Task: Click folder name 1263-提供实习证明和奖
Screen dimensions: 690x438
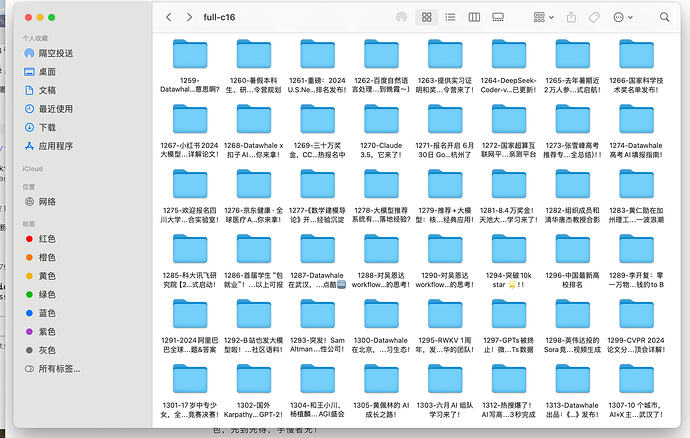Action: coord(445,85)
